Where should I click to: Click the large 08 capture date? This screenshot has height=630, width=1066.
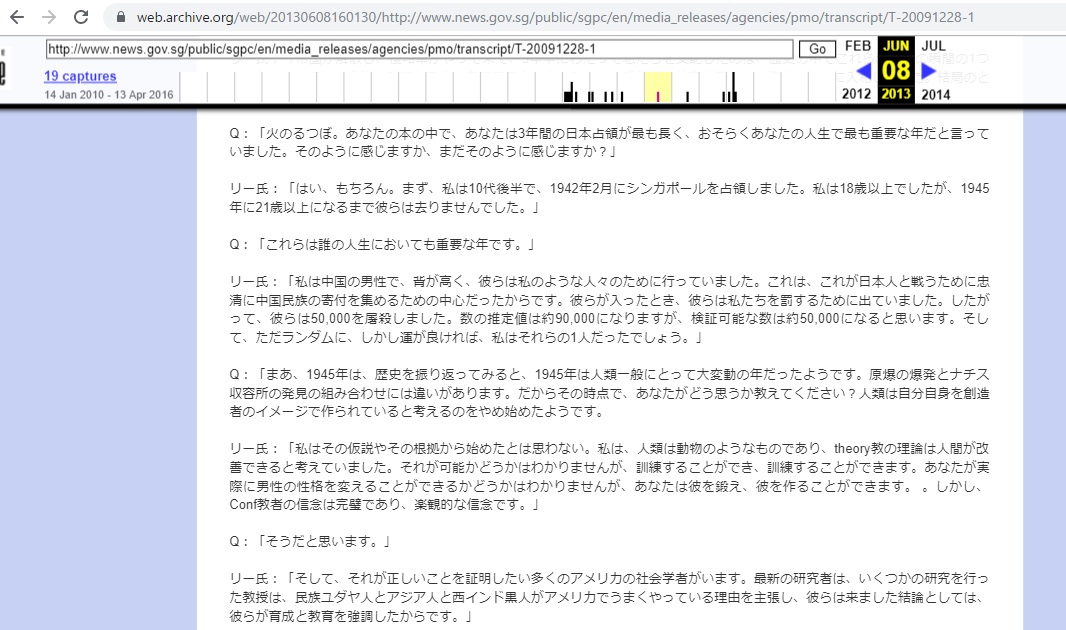point(896,71)
